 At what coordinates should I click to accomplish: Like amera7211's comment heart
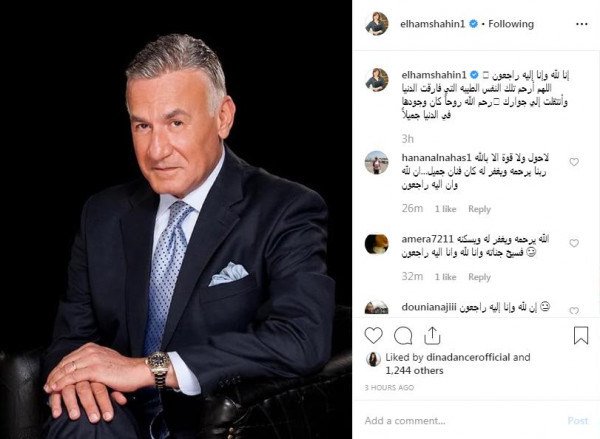click(x=574, y=243)
